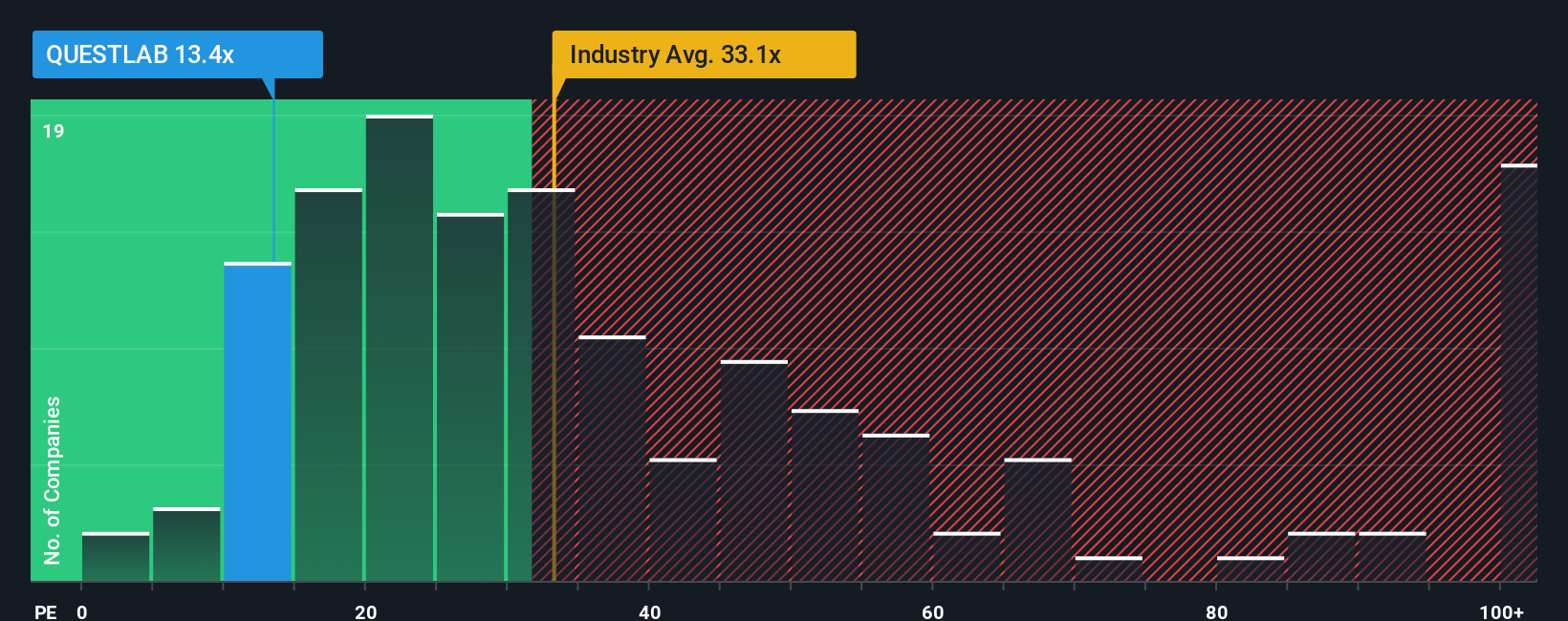Click the bar at PE 50-55
This screenshot has width=1568, height=621.
pyautogui.click(x=825, y=495)
